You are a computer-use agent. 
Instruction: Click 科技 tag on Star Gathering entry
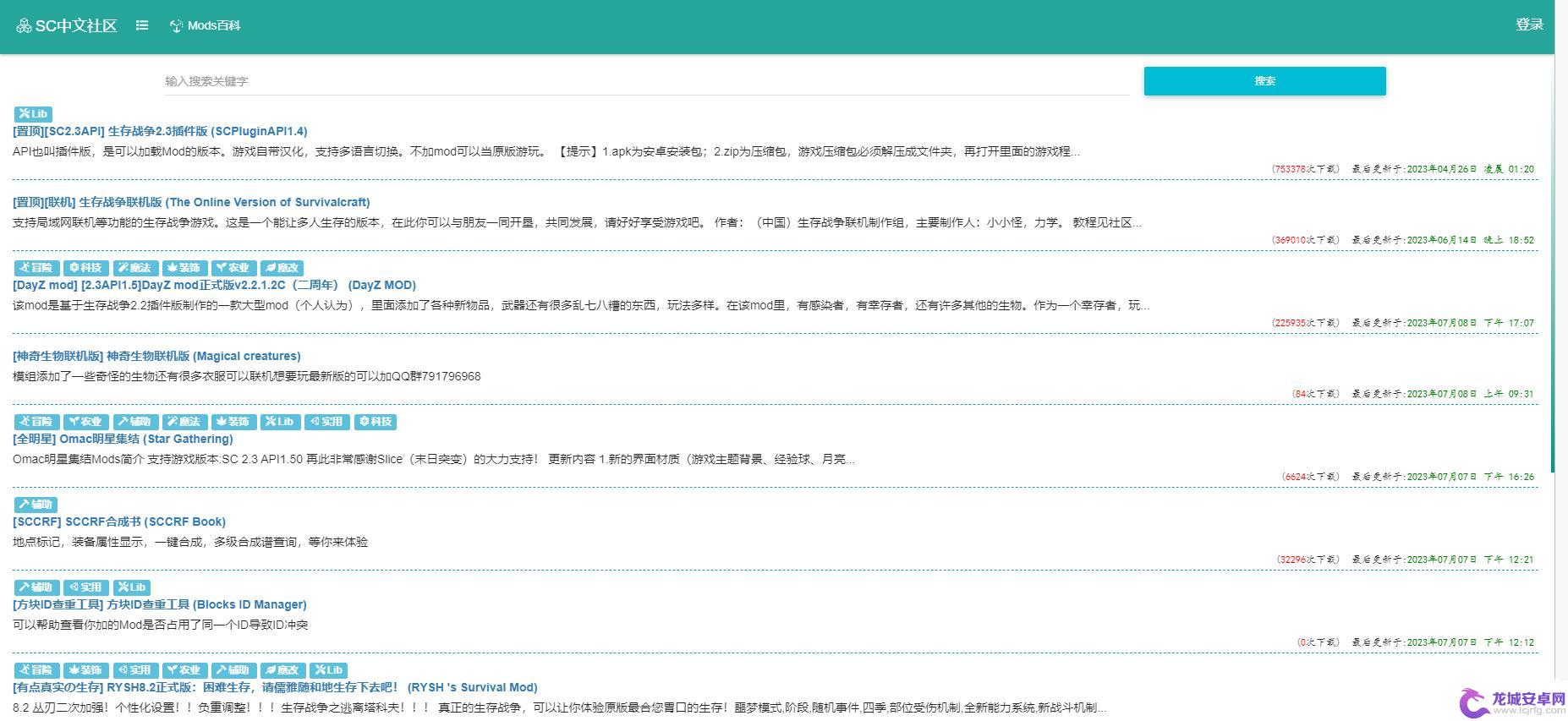(375, 422)
